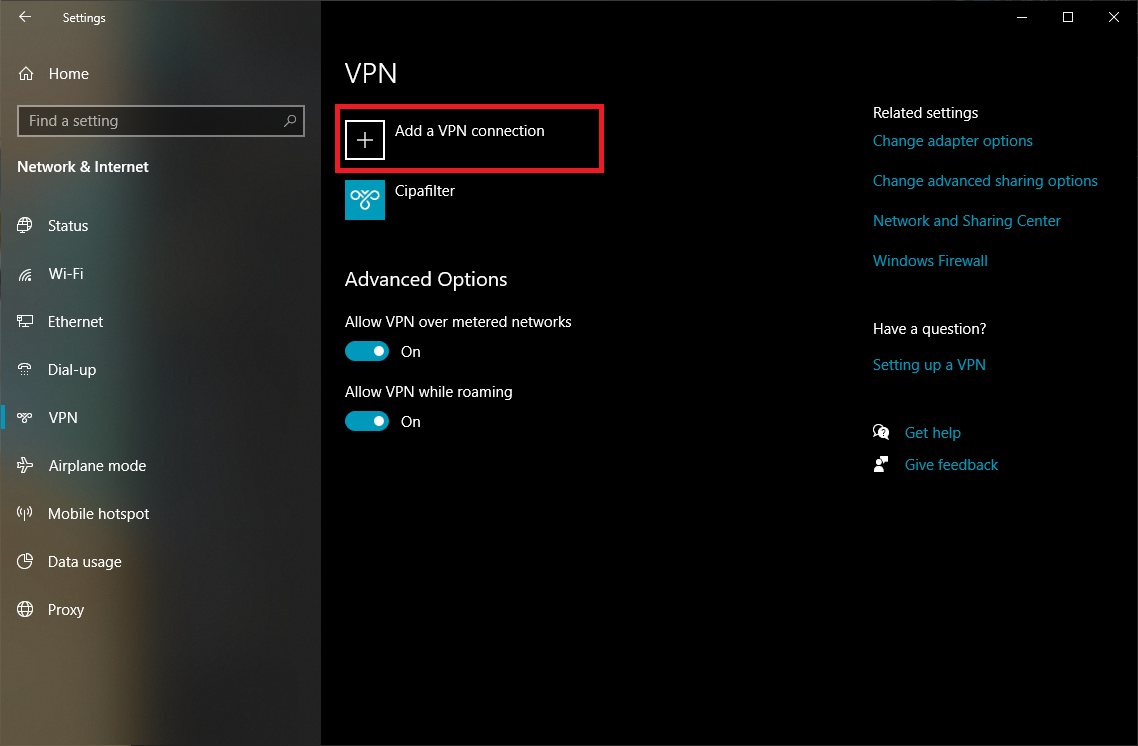The height and width of the screenshot is (746, 1138).
Task: Click the Get help chat icon
Action: (881, 433)
